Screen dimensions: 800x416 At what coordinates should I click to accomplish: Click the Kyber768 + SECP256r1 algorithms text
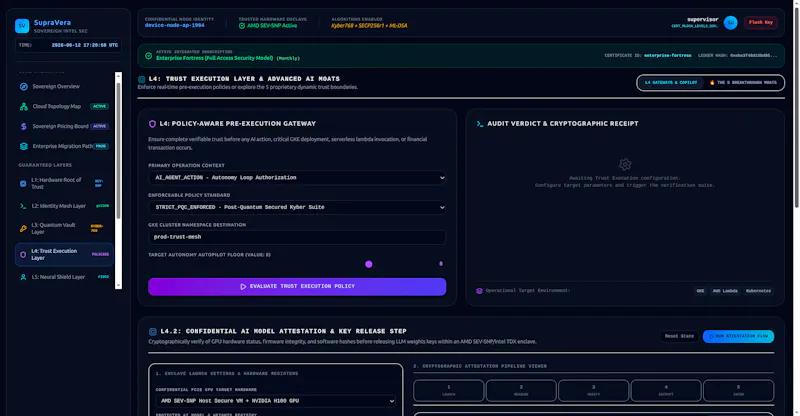(x=369, y=26)
